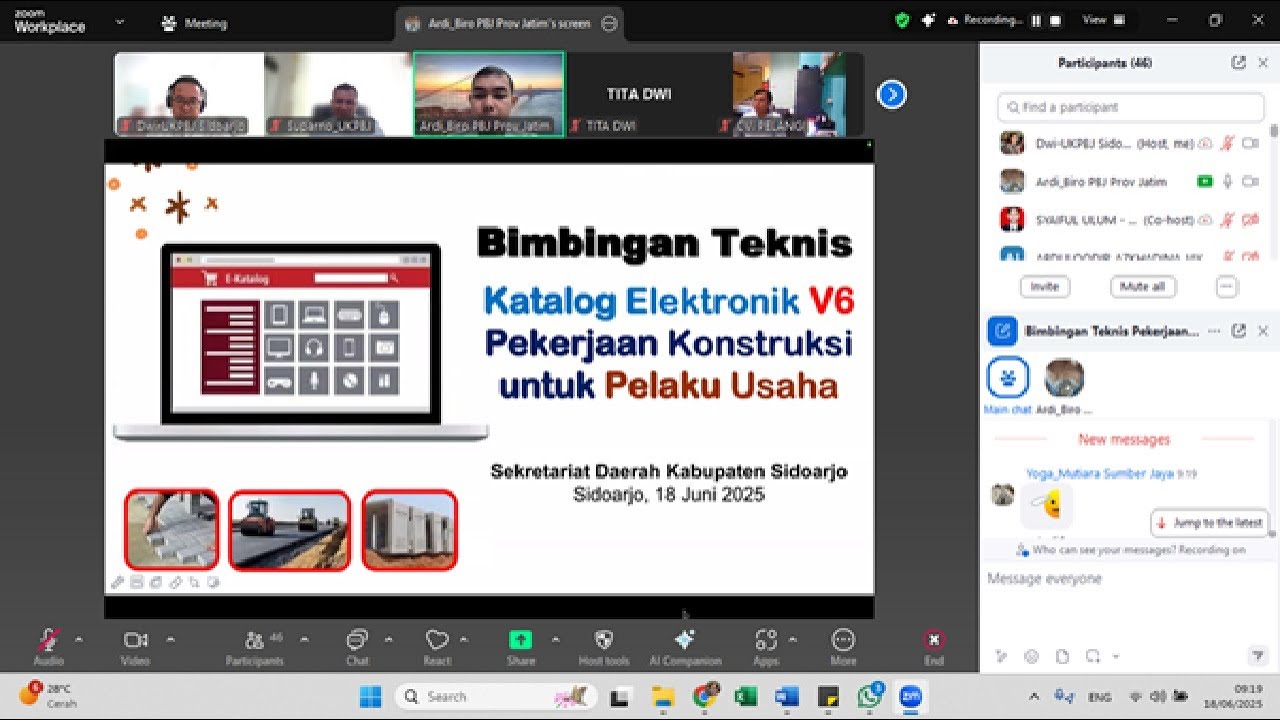This screenshot has height=720, width=1280.
Task: Attach a file in chat composer
Action: tap(1062, 656)
